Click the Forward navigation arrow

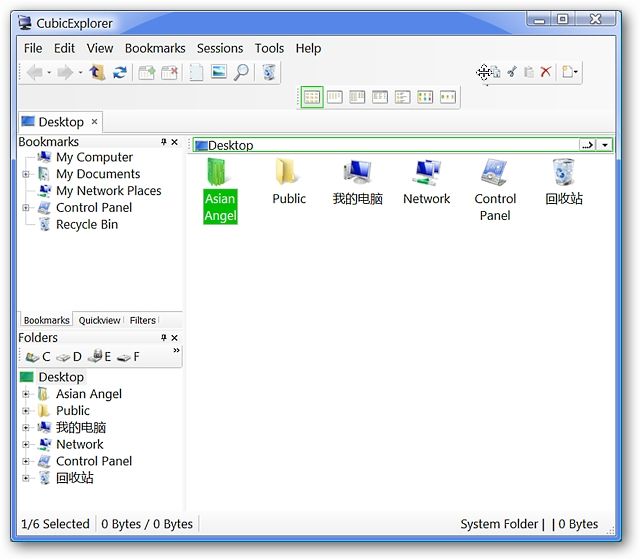click(65, 73)
